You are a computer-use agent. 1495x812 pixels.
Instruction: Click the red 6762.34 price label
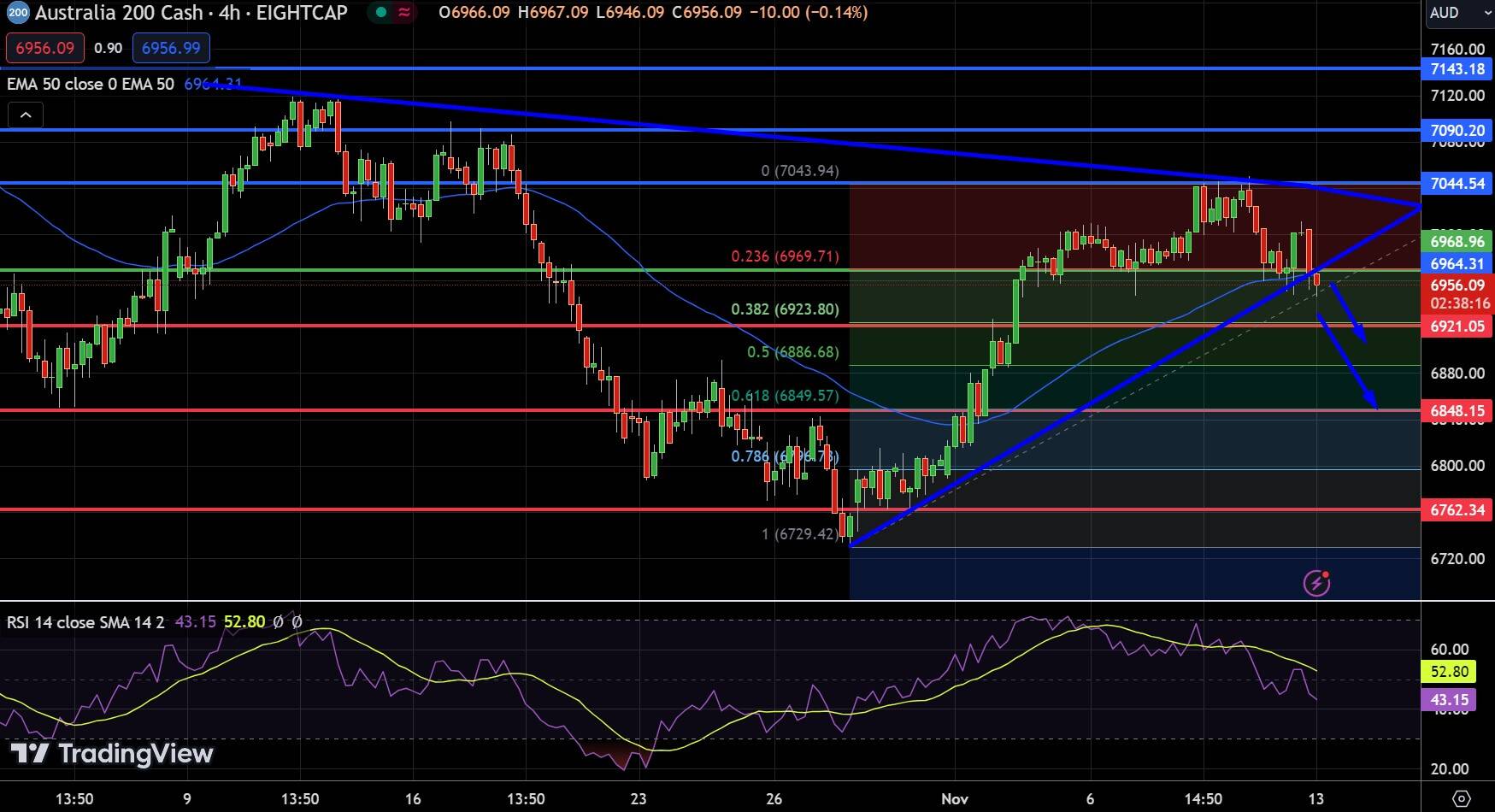point(1457,510)
